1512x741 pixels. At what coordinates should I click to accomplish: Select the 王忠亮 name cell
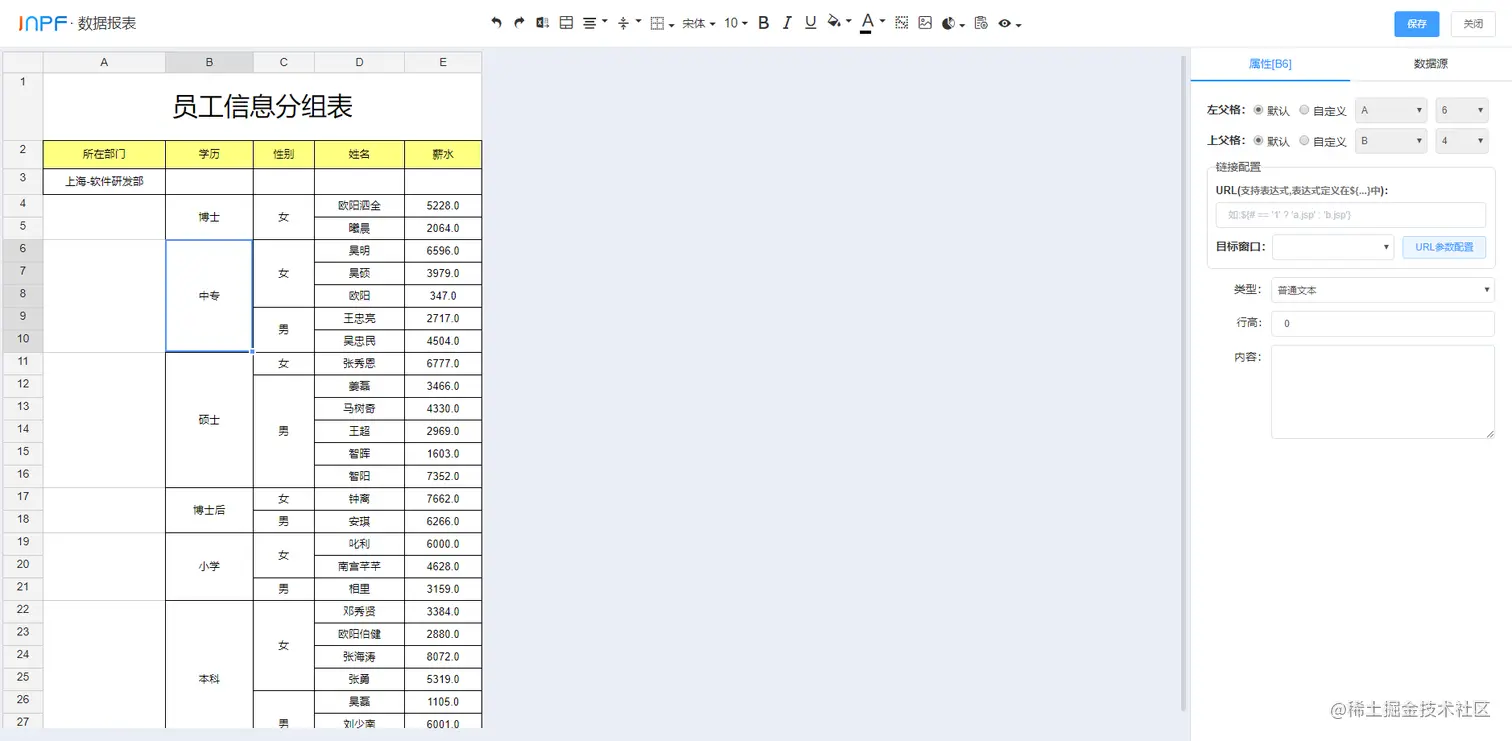[x=359, y=318]
